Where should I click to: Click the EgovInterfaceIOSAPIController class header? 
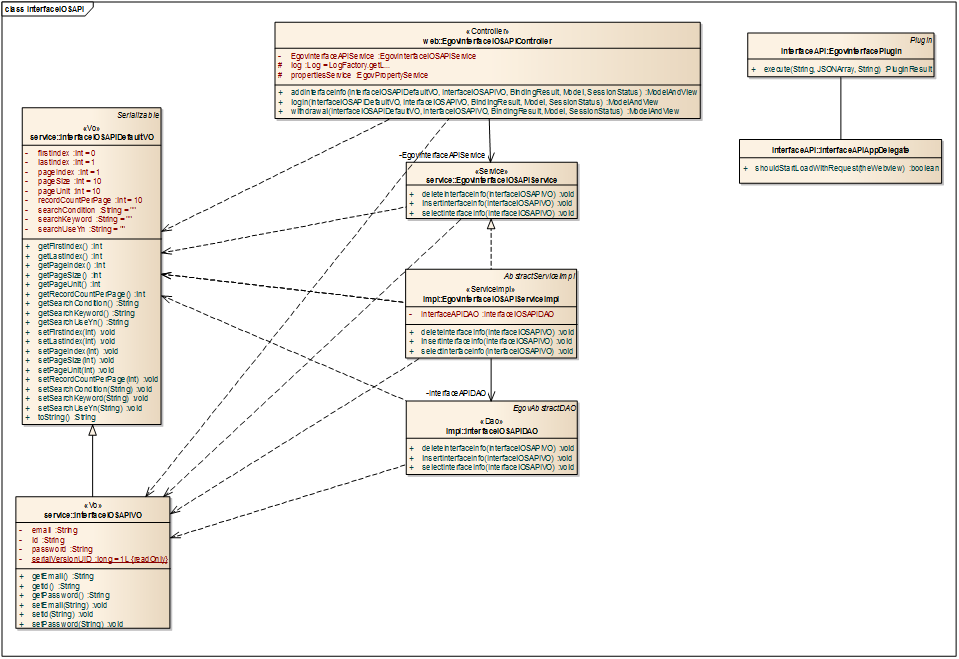[x=489, y=41]
